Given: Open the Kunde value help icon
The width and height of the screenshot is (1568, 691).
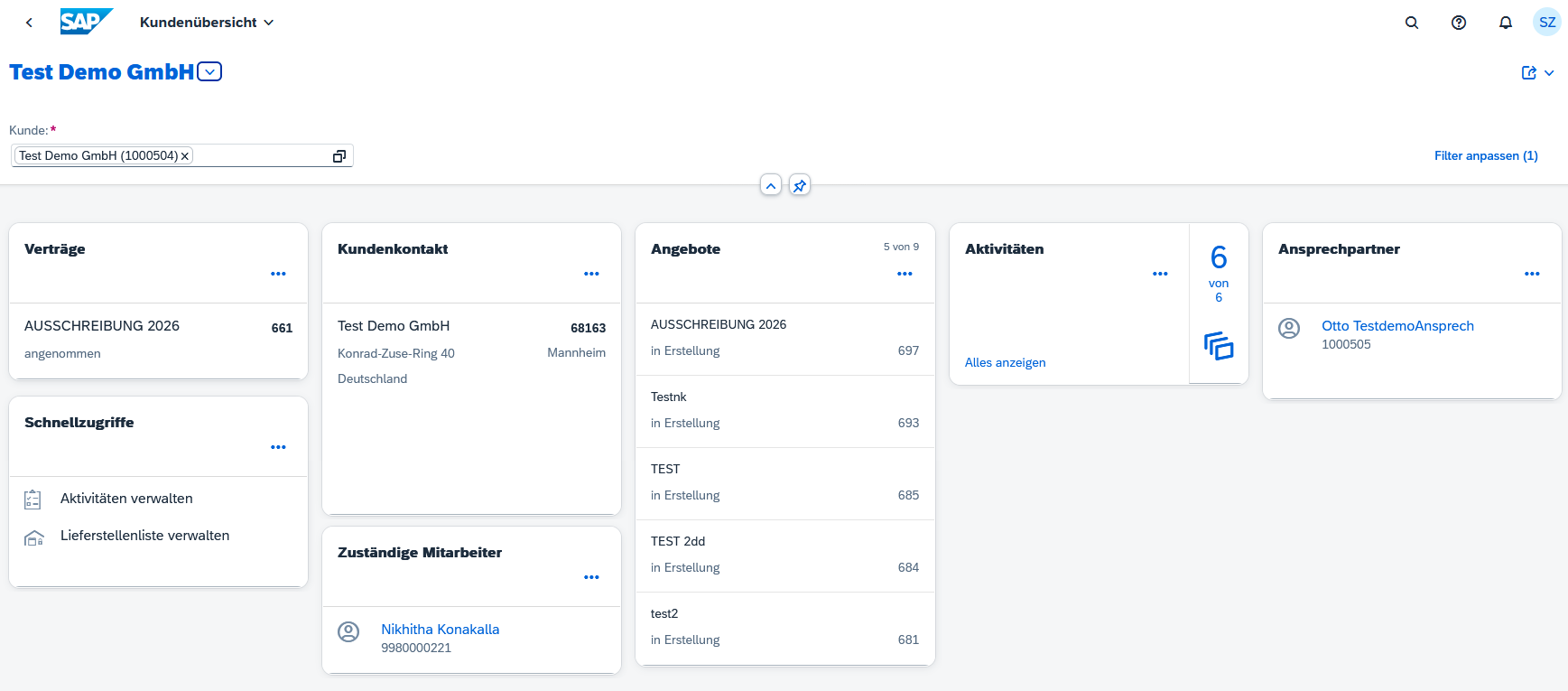Looking at the screenshot, I should pyautogui.click(x=339, y=156).
